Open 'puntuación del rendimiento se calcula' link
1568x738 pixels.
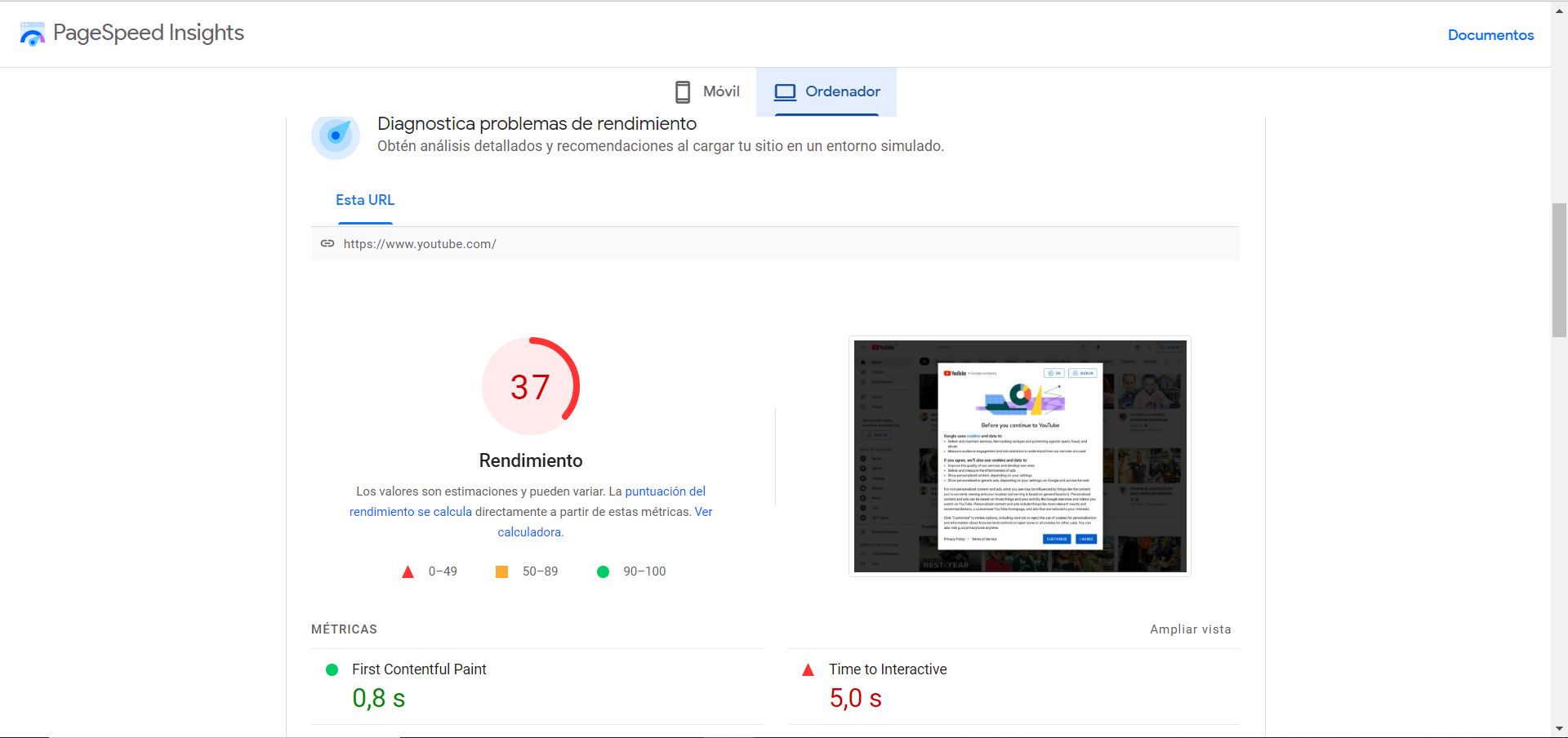528,501
